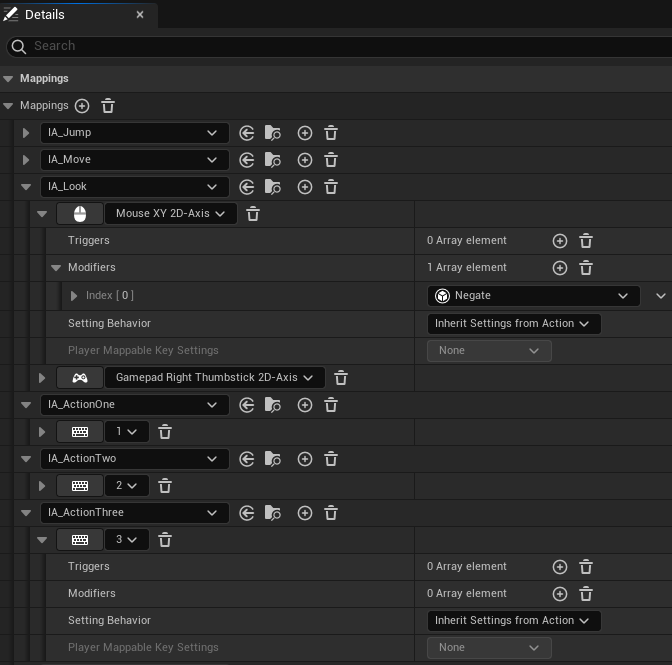Expand the Gamepad Right Thumbstick 2D-Axis entry
Image resolution: width=672 pixels, height=665 pixels.
(x=42, y=378)
